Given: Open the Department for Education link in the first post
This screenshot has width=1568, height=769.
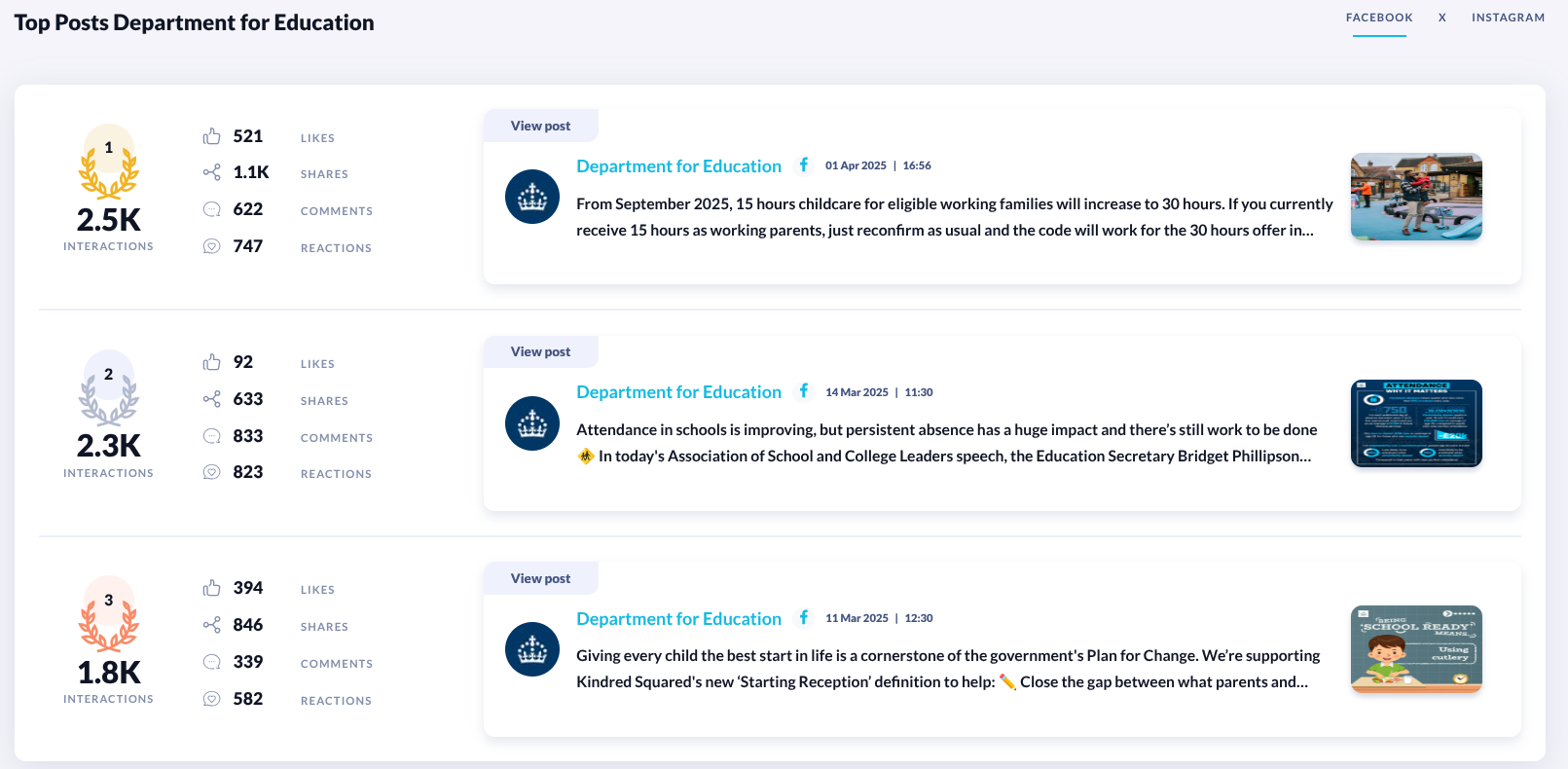Looking at the screenshot, I should click(x=678, y=166).
